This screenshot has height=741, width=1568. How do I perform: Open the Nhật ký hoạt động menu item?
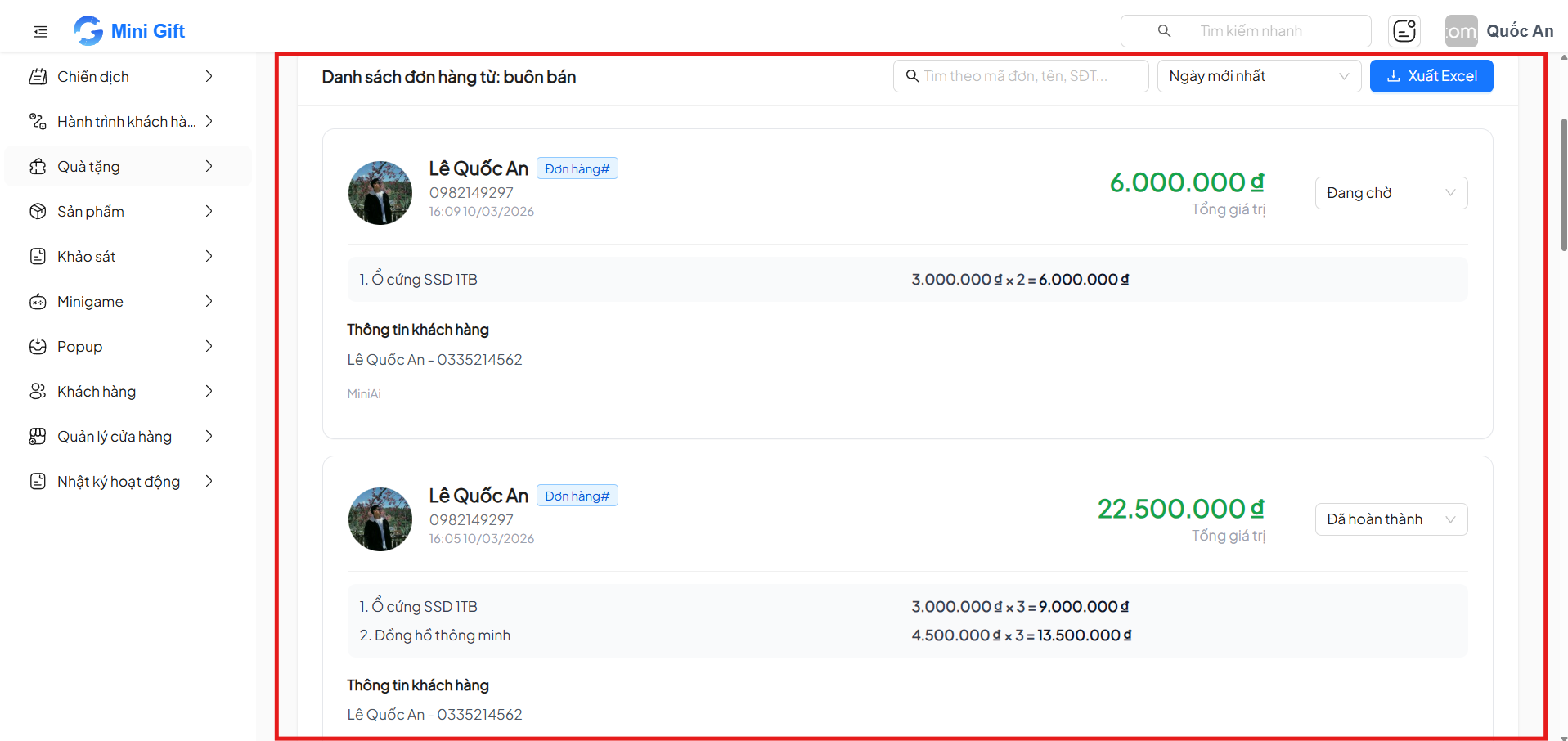point(128,482)
